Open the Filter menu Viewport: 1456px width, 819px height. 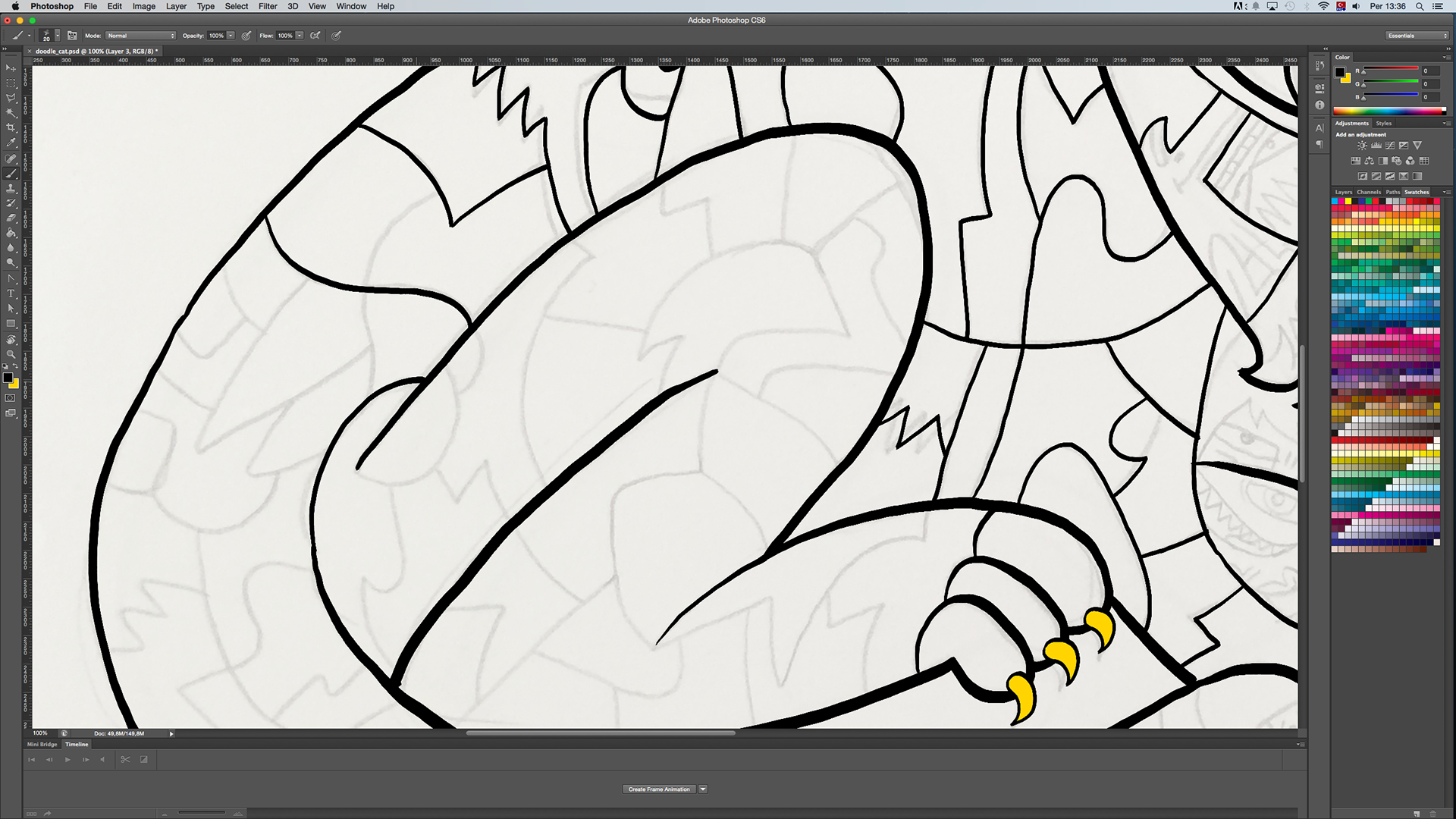[x=268, y=6]
